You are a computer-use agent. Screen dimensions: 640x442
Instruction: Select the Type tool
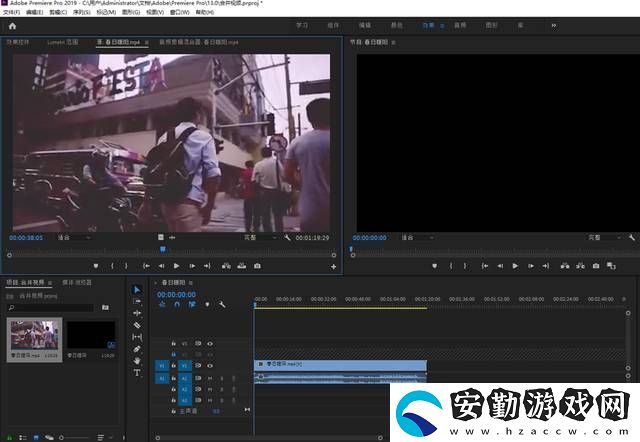pos(137,373)
